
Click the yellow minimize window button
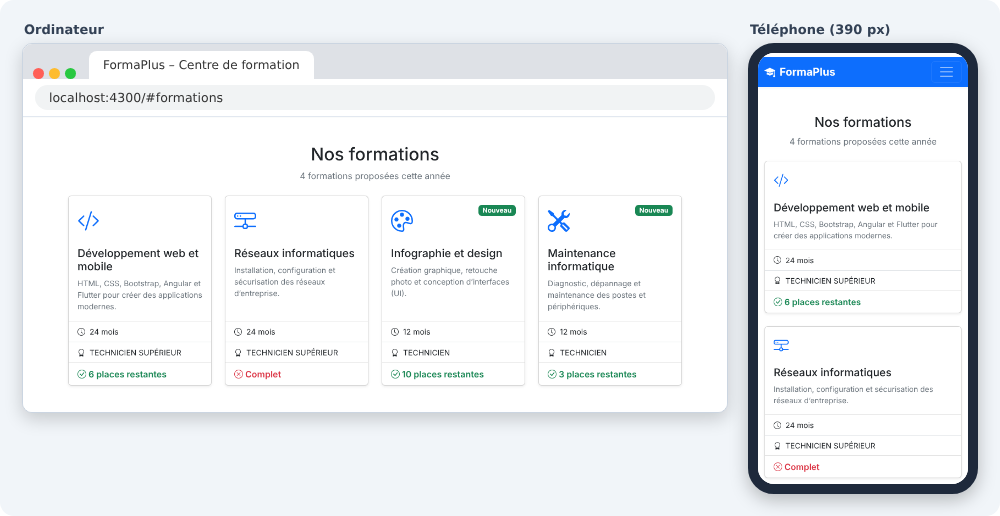click(x=54, y=73)
